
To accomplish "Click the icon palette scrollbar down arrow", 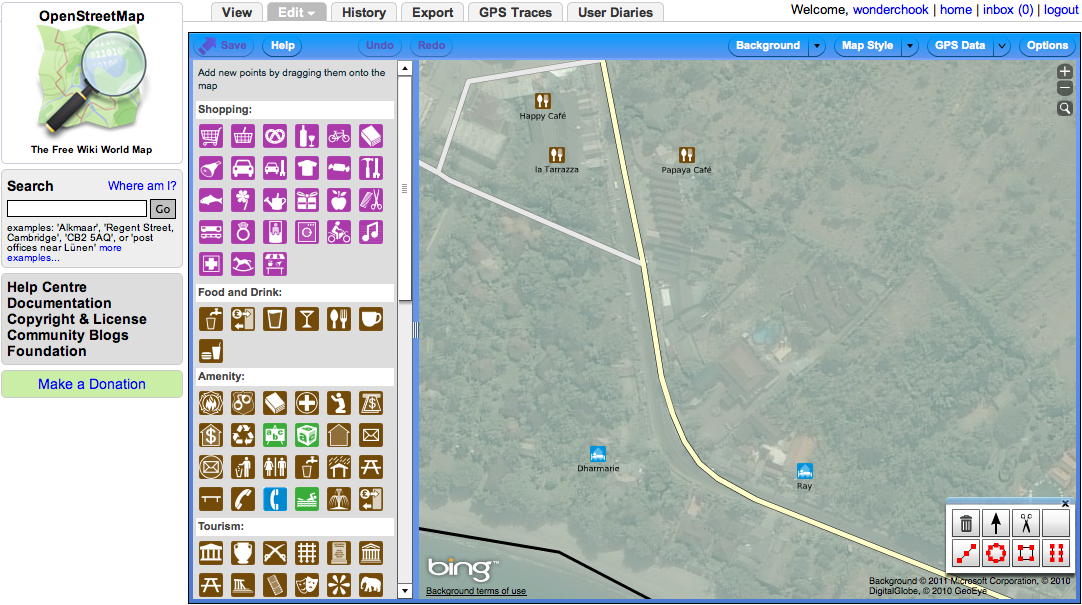I will coord(405,591).
